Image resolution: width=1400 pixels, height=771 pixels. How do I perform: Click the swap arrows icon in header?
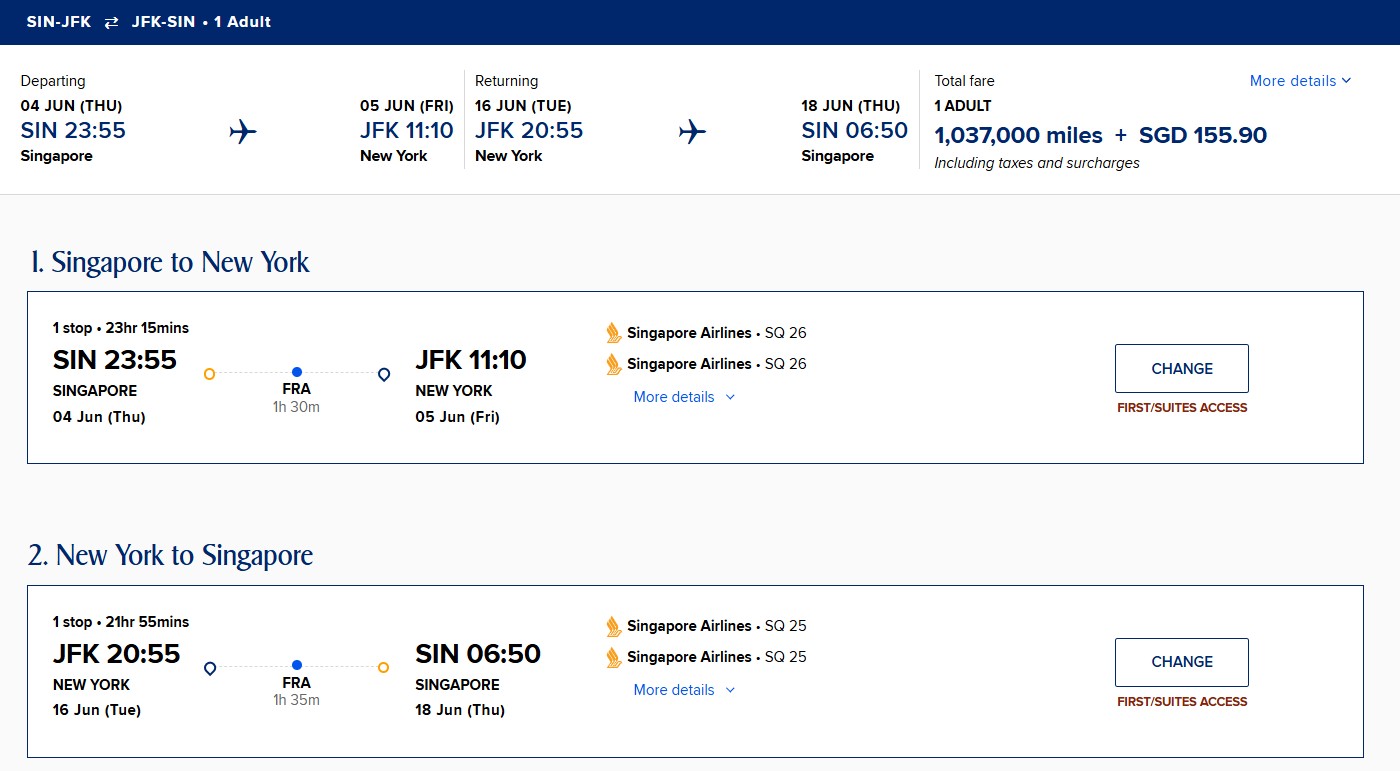(111, 22)
